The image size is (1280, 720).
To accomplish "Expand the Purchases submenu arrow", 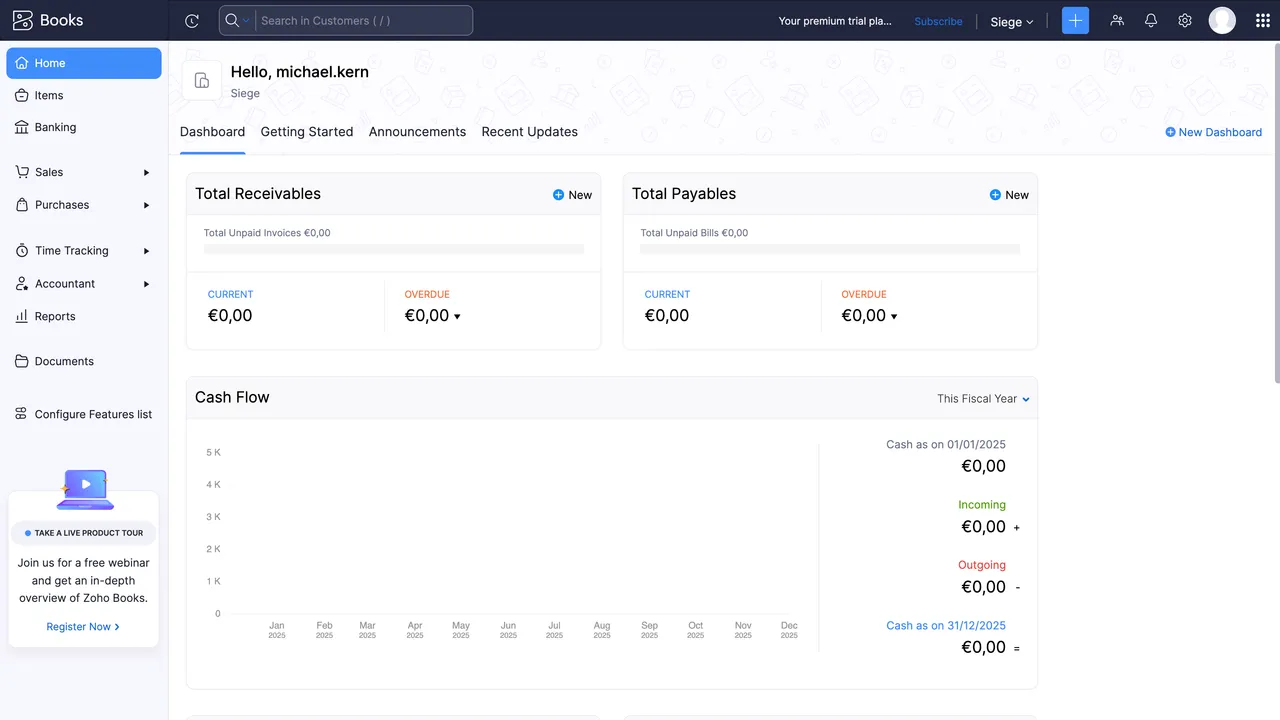I will click(146, 205).
